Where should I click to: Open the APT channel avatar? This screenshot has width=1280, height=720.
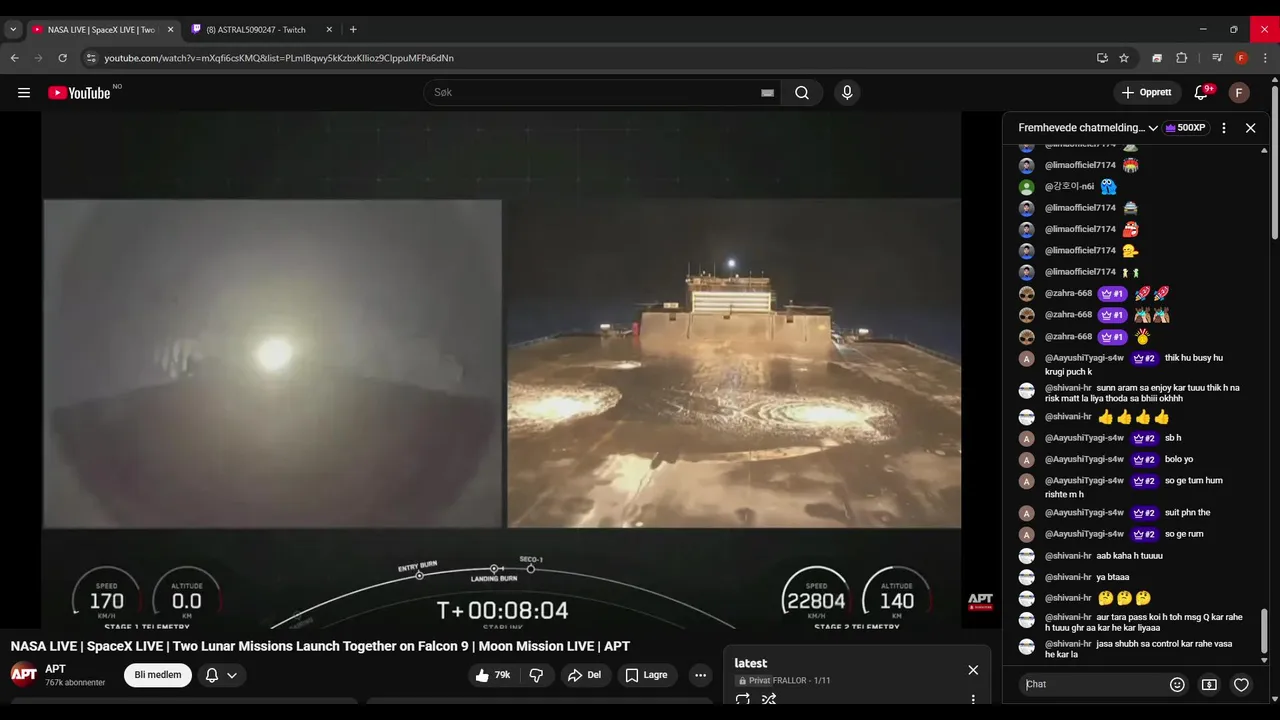pyautogui.click(x=24, y=674)
